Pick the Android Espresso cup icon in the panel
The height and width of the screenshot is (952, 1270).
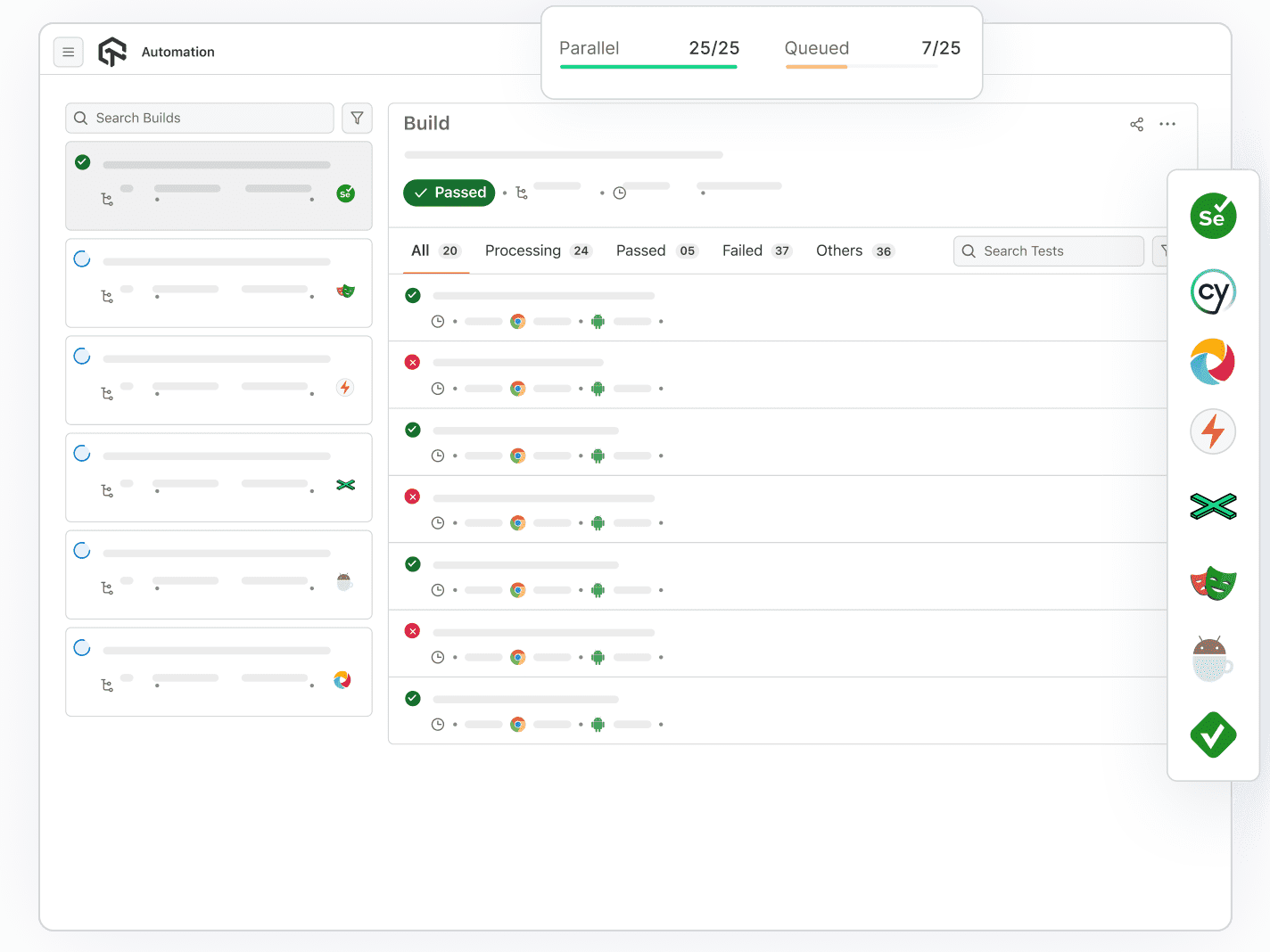click(x=1213, y=660)
